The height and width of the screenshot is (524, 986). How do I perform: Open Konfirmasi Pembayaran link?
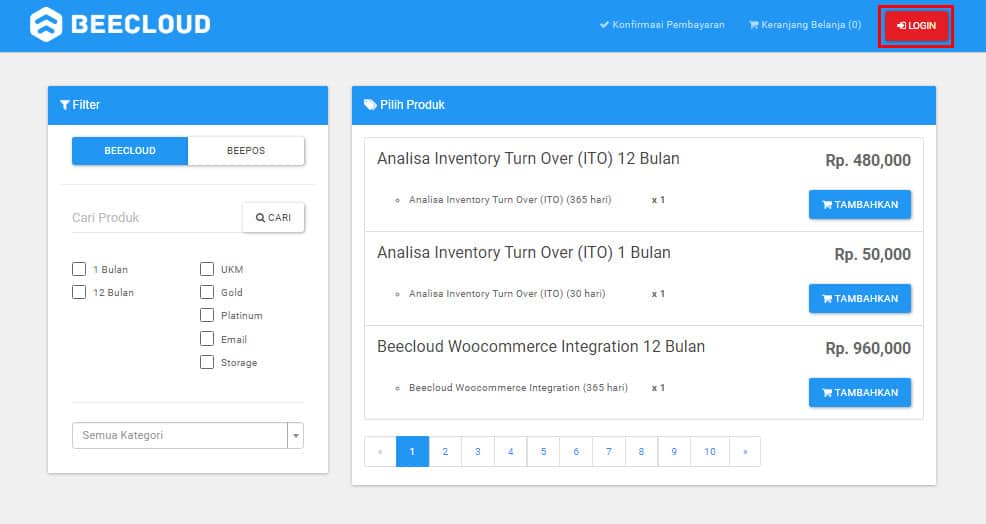[662, 25]
